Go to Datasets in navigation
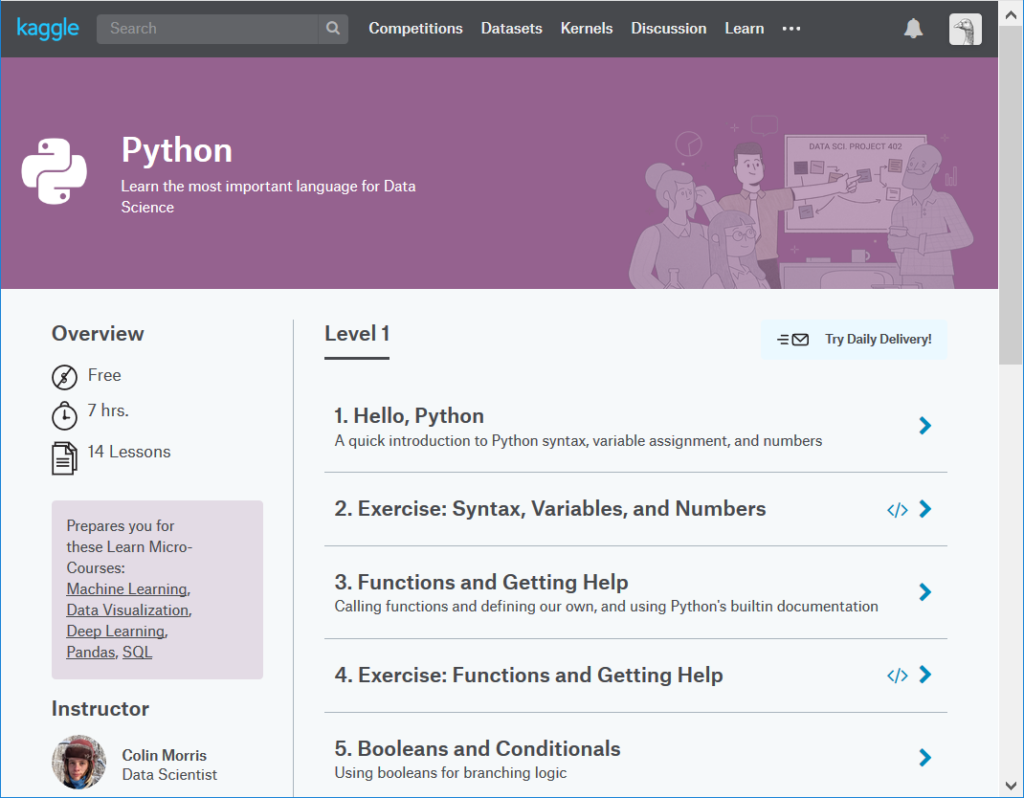The width and height of the screenshot is (1024, 798). (x=511, y=29)
